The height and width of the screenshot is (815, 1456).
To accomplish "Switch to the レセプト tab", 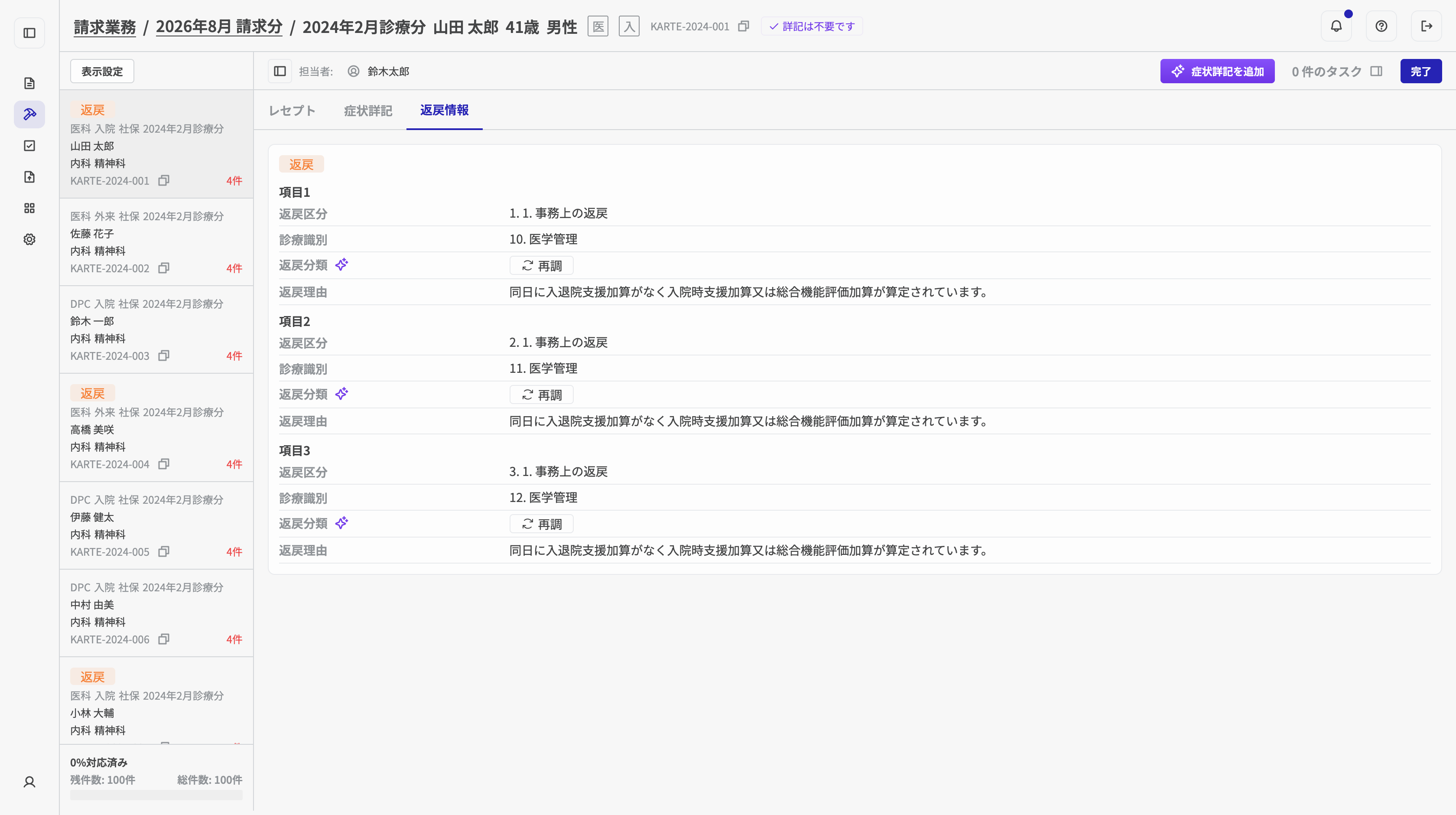I will (292, 110).
